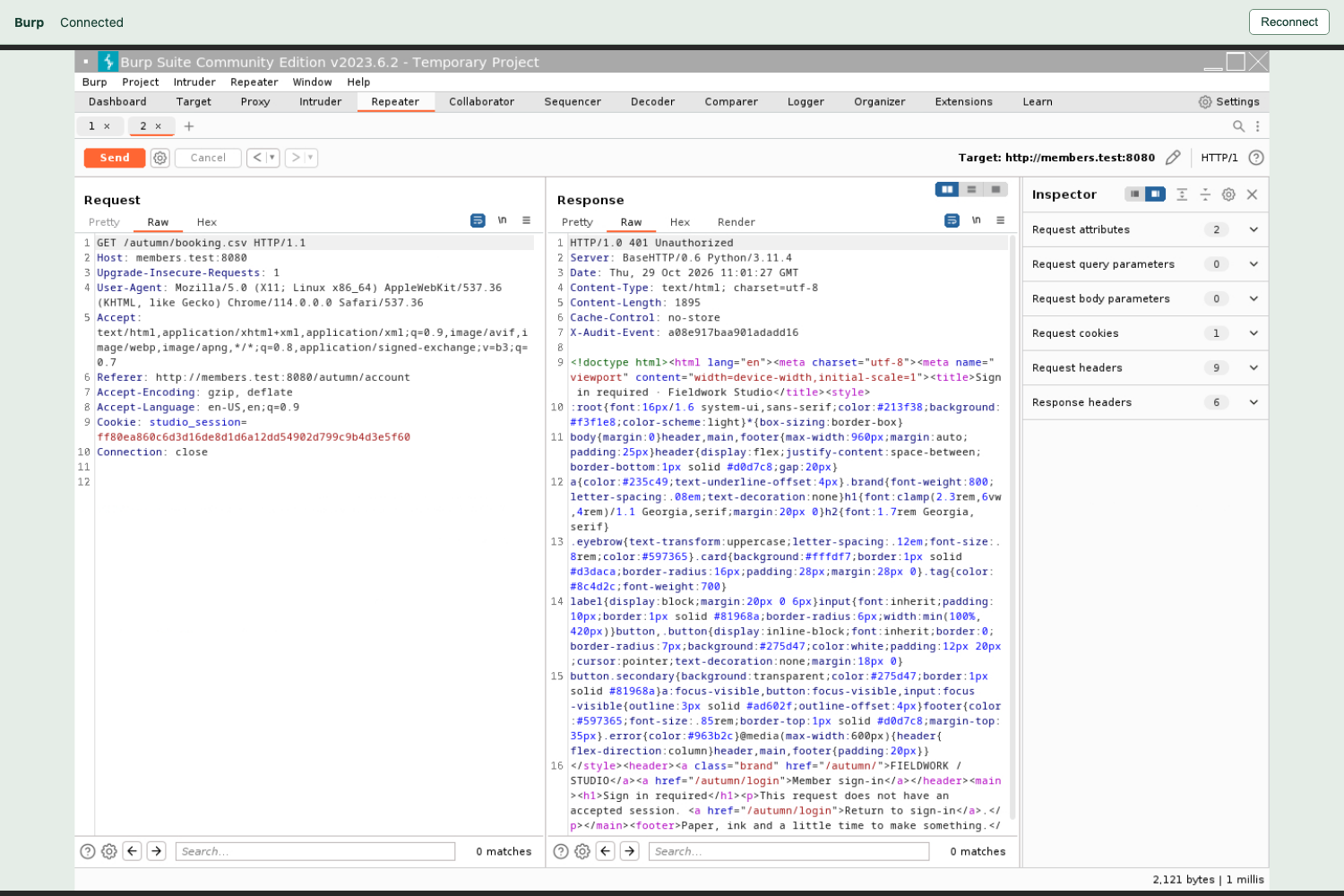Image resolution: width=1344 pixels, height=896 pixels.
Task: Toggle response non-printable characters \n
Action: pos(977,220)
